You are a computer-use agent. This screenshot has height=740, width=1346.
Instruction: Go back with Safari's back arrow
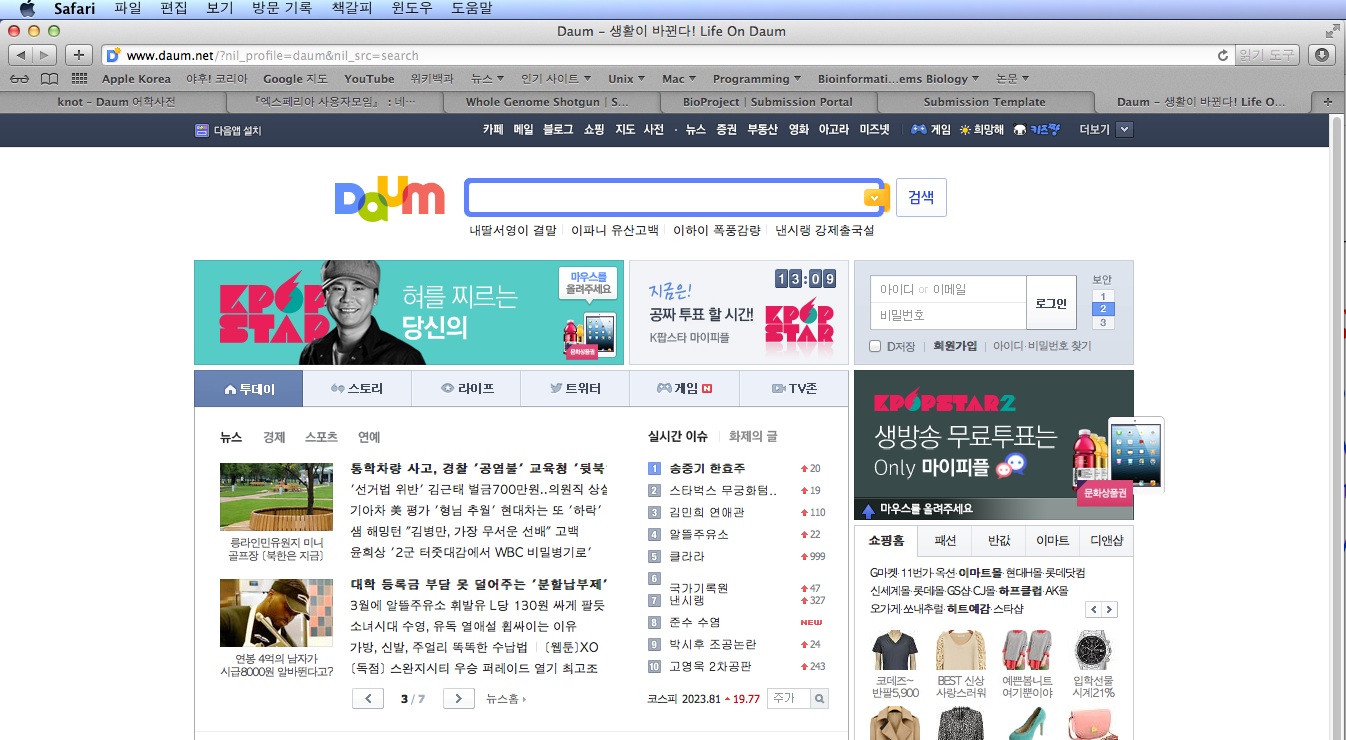coord(21,55)
